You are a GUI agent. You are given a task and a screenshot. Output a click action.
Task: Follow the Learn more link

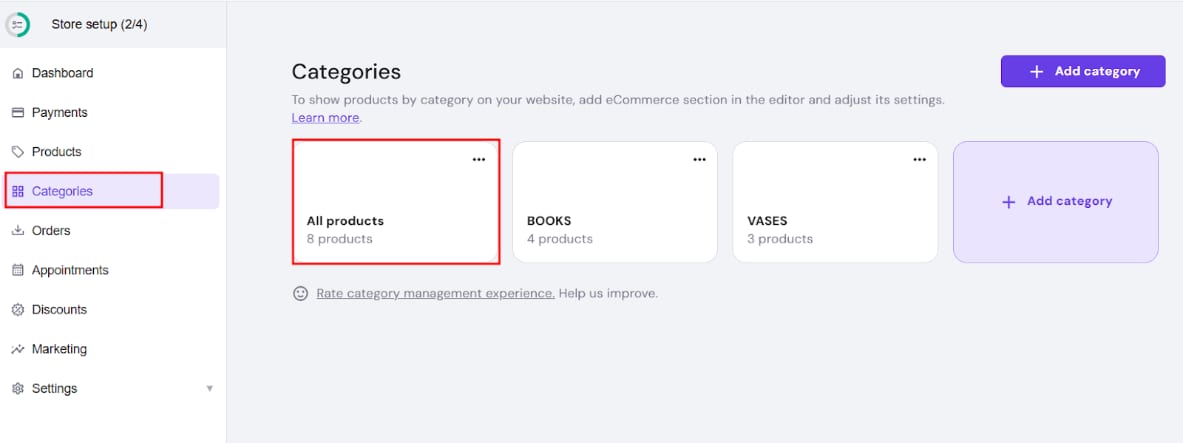coord(325,118)
